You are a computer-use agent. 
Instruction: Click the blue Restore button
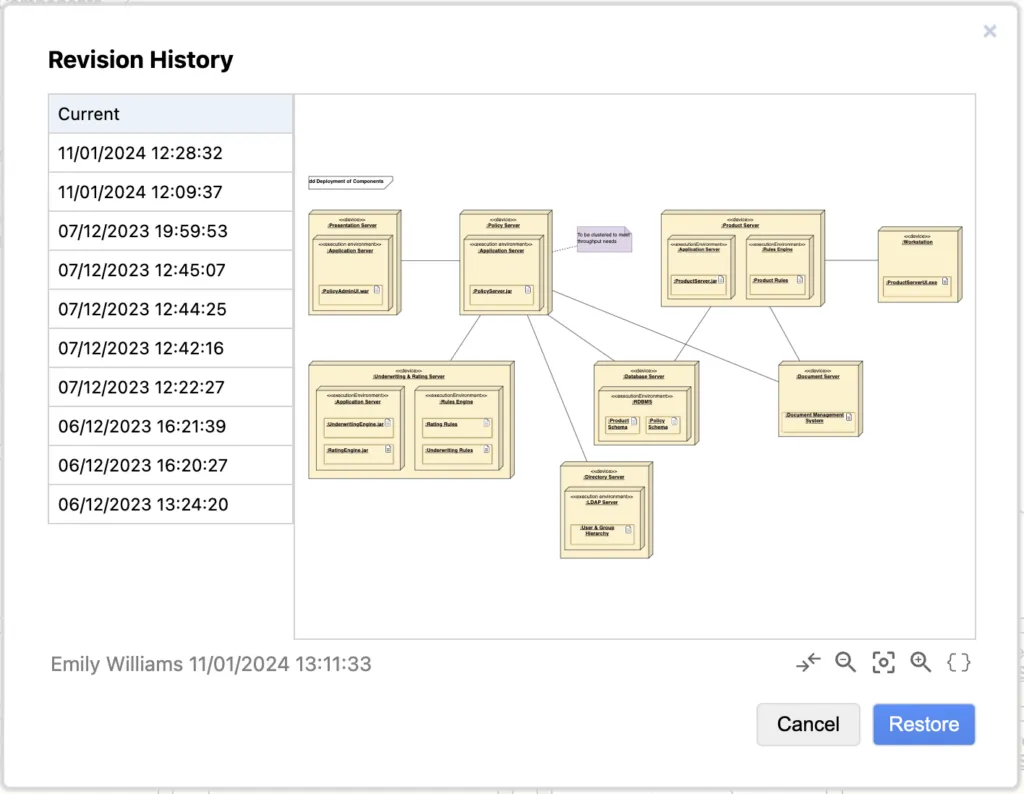tap(923, 724)
